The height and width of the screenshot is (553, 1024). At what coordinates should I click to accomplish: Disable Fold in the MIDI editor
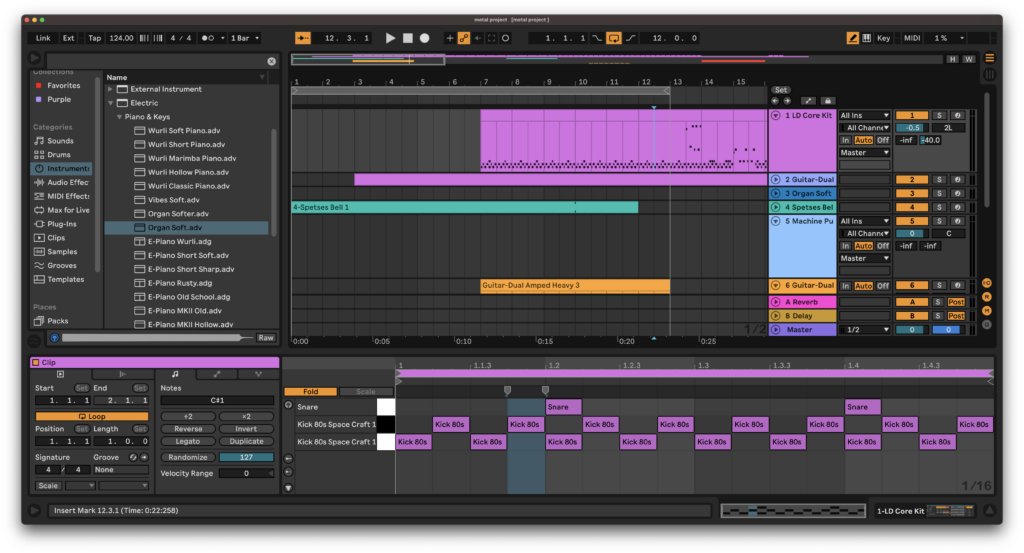pos(311,392)
